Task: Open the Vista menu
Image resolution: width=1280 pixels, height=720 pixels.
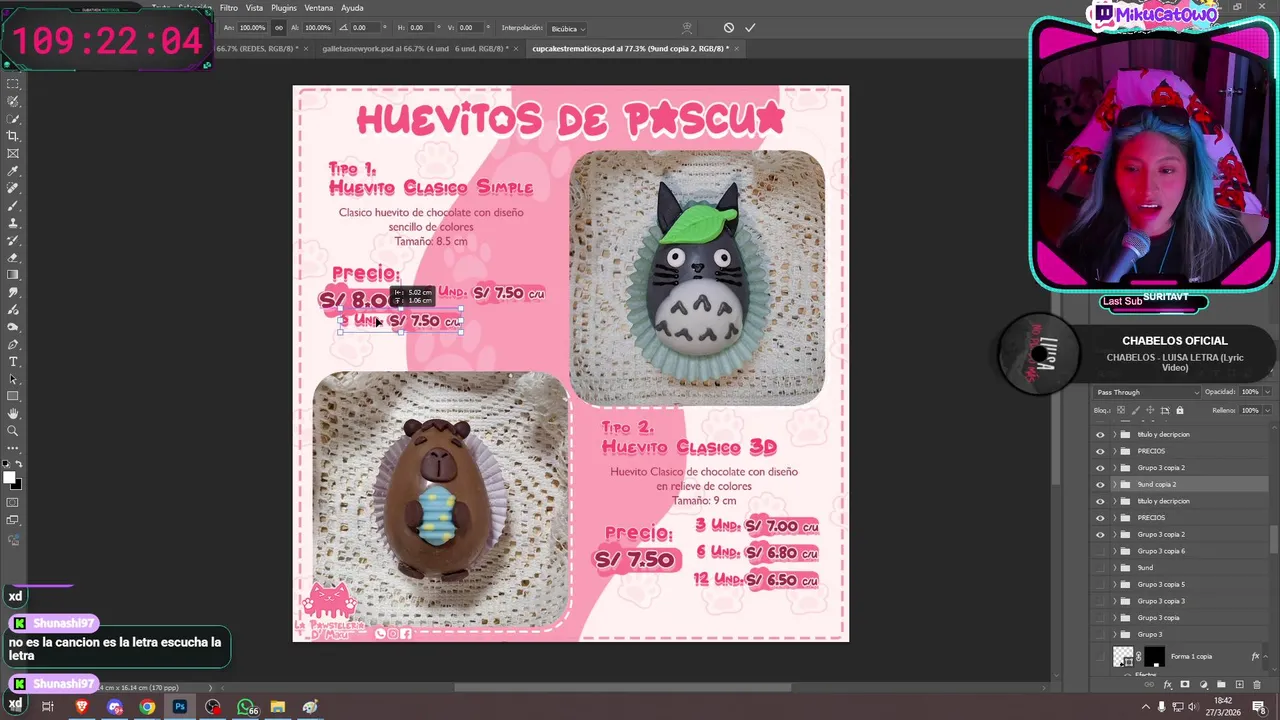Action: (254, 8)
